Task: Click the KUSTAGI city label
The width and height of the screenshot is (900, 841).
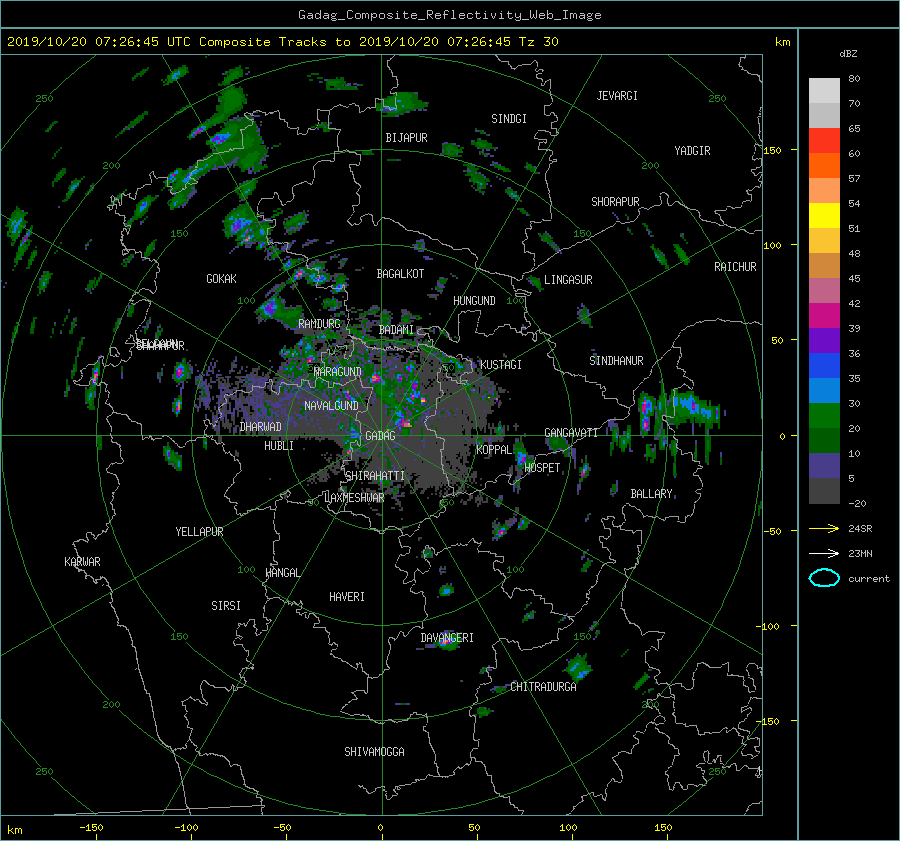Action: pos(501,365)
